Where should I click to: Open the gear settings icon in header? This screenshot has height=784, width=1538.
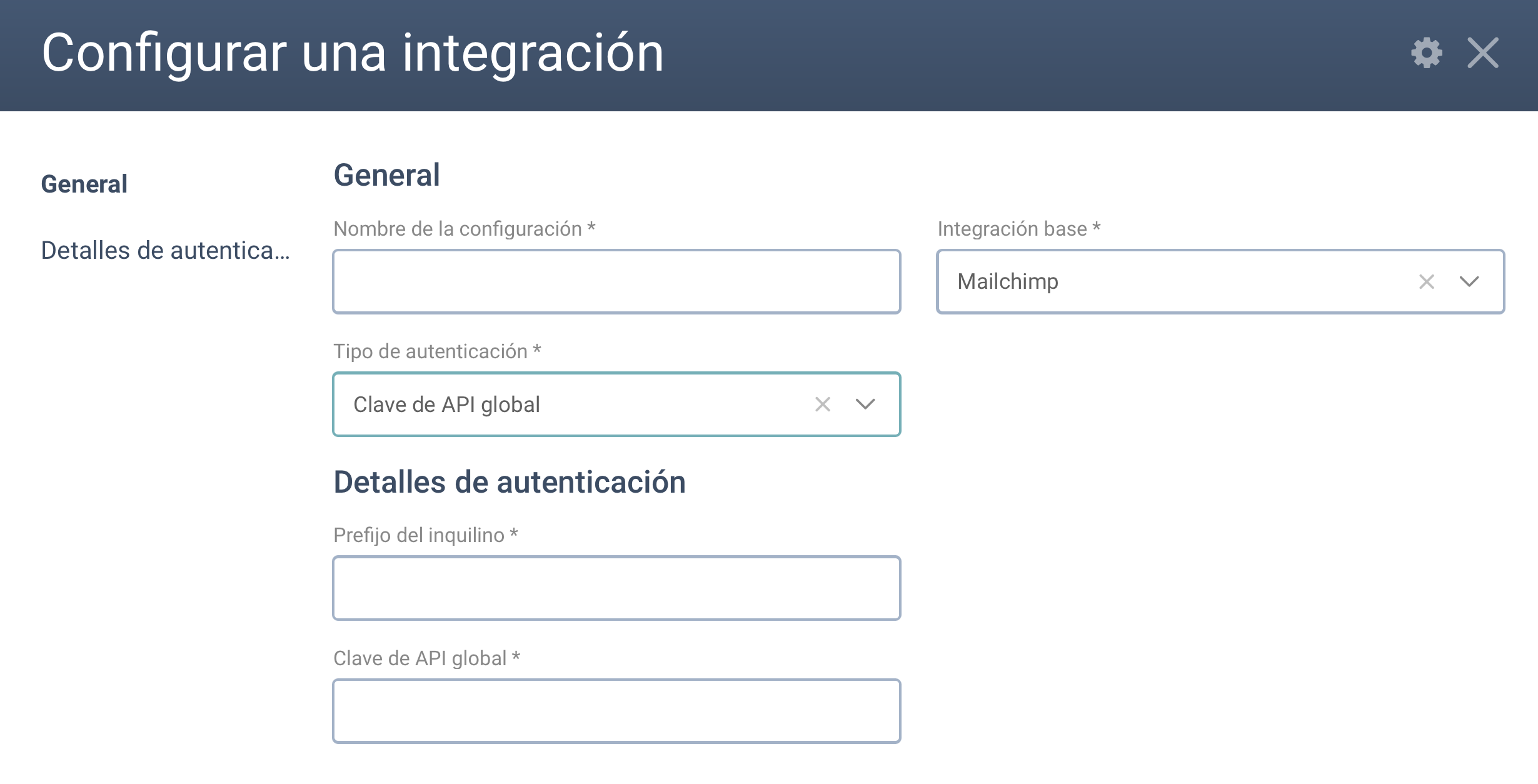pyautogui.click(x=1427, y=53)
